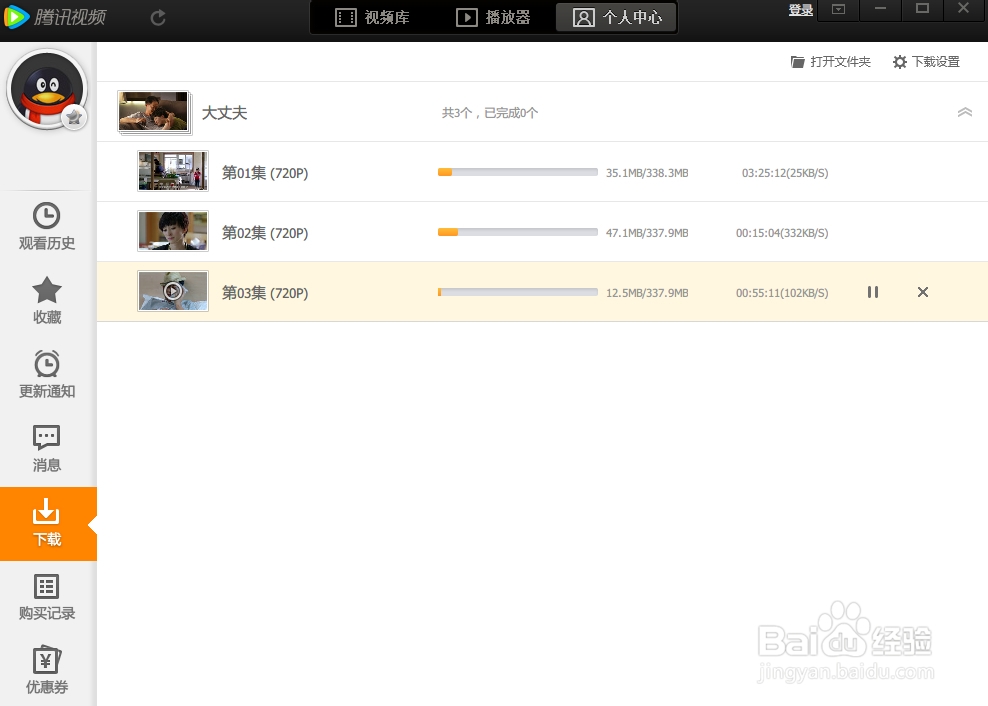
Task: Click the 35.1MB/338.3MB size text
Action: [647, 173]
